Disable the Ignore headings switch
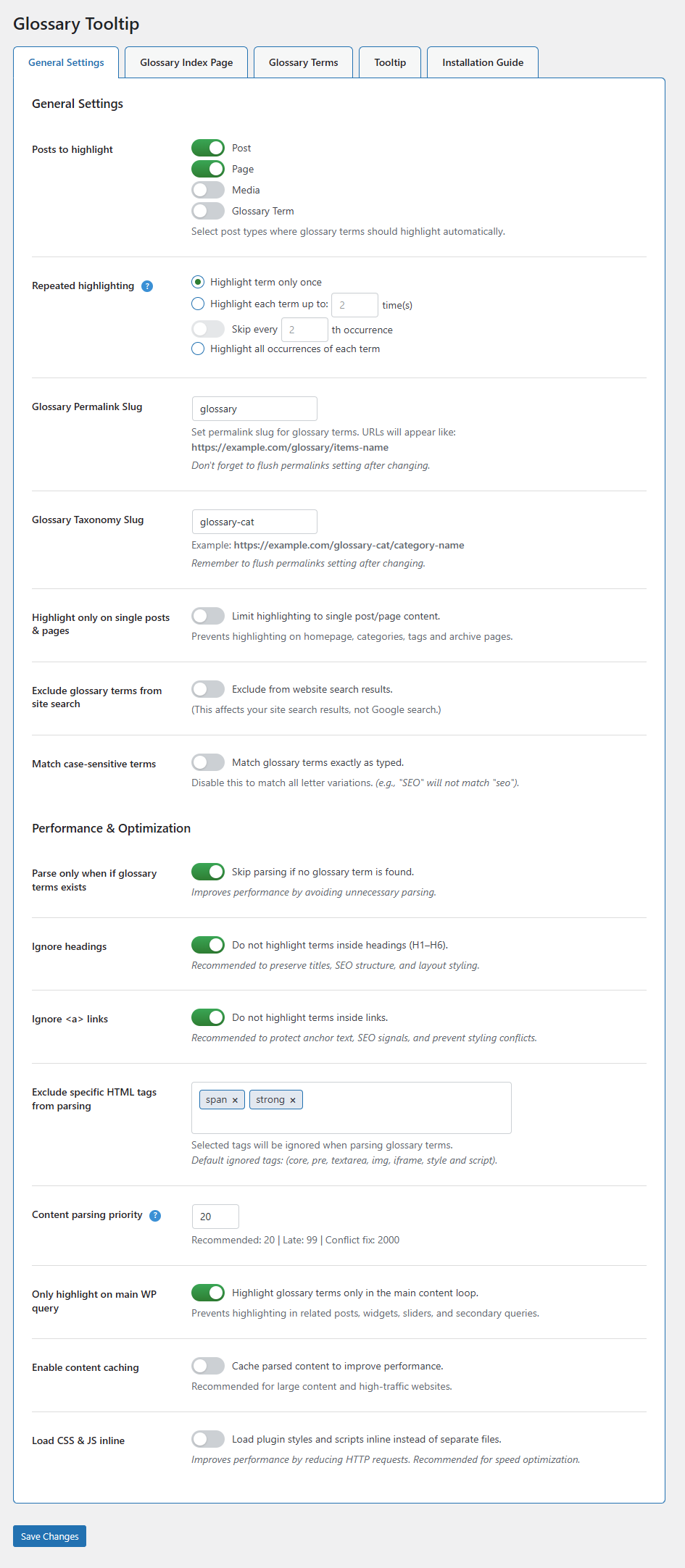 (x=208, y=945)
